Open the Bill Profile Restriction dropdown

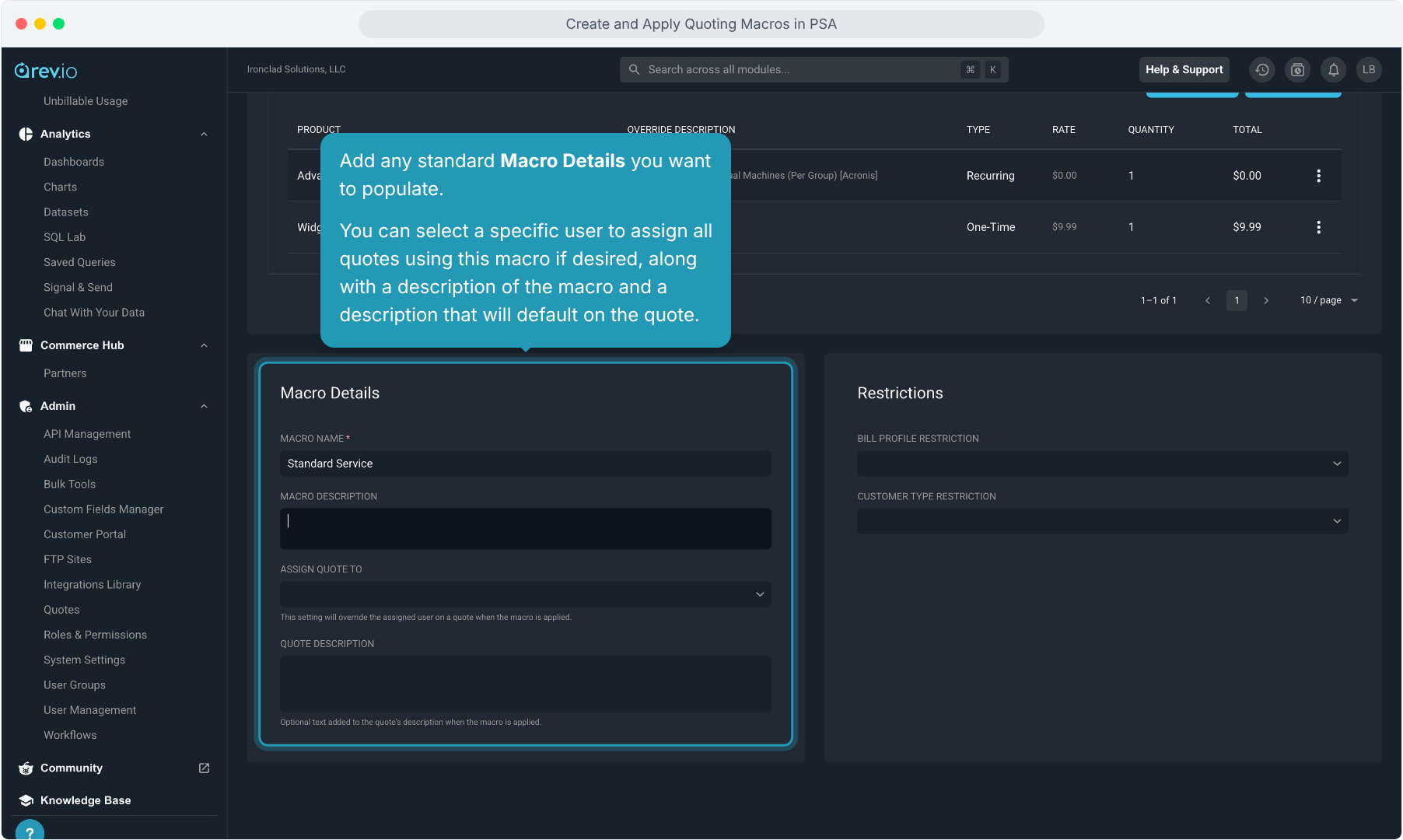point(1103,464)
